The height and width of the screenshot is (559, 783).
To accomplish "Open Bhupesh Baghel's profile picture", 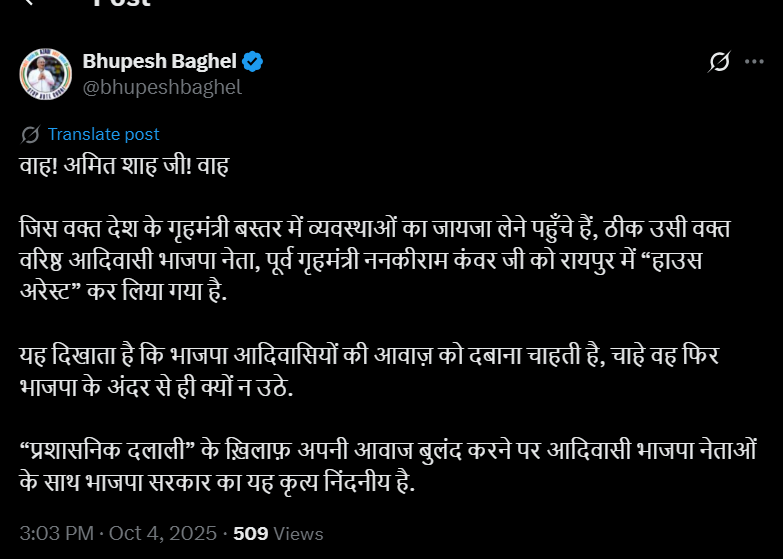I will (x=46, y=72).
